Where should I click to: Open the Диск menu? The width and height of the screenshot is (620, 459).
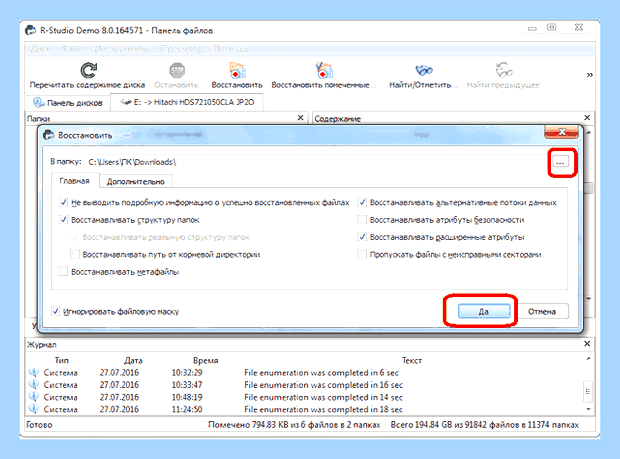[x=40, y=49]
